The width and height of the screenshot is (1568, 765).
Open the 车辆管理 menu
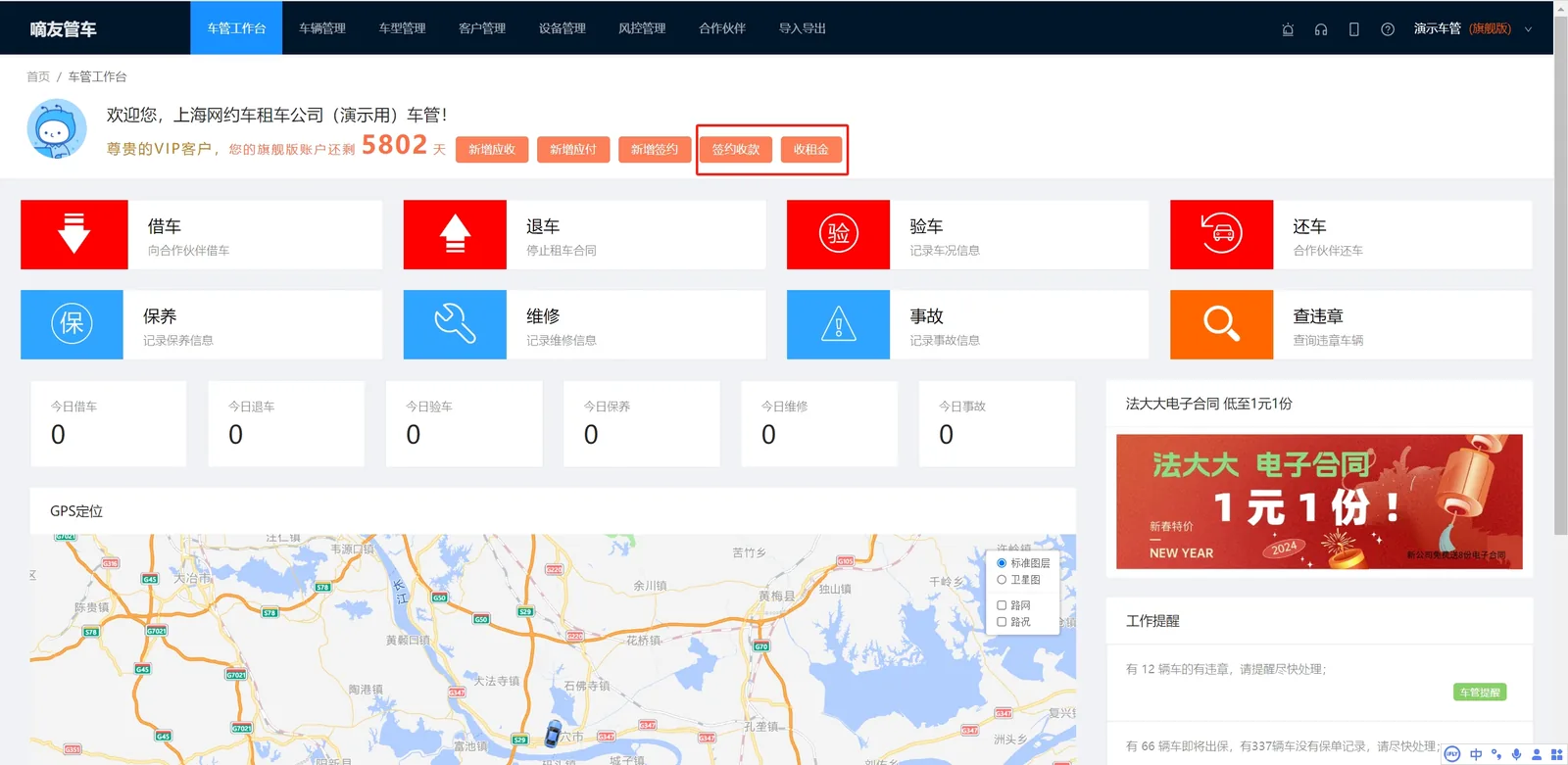tap(322, 28)
